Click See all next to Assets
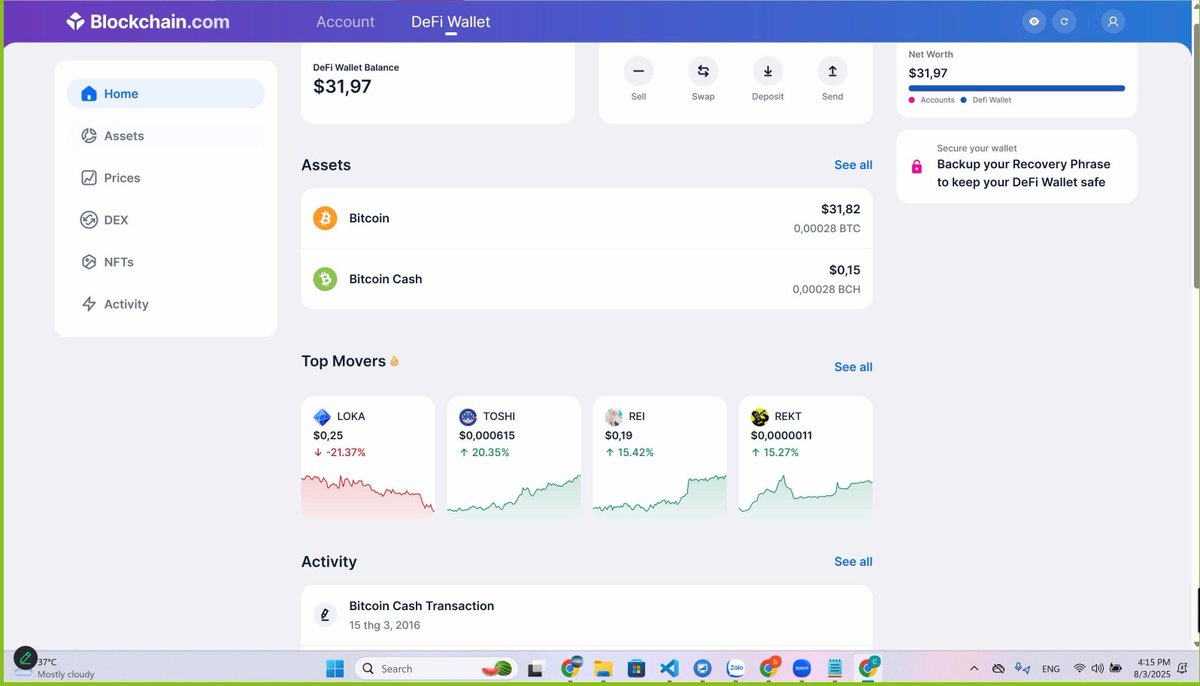 (x=853, y=165)
